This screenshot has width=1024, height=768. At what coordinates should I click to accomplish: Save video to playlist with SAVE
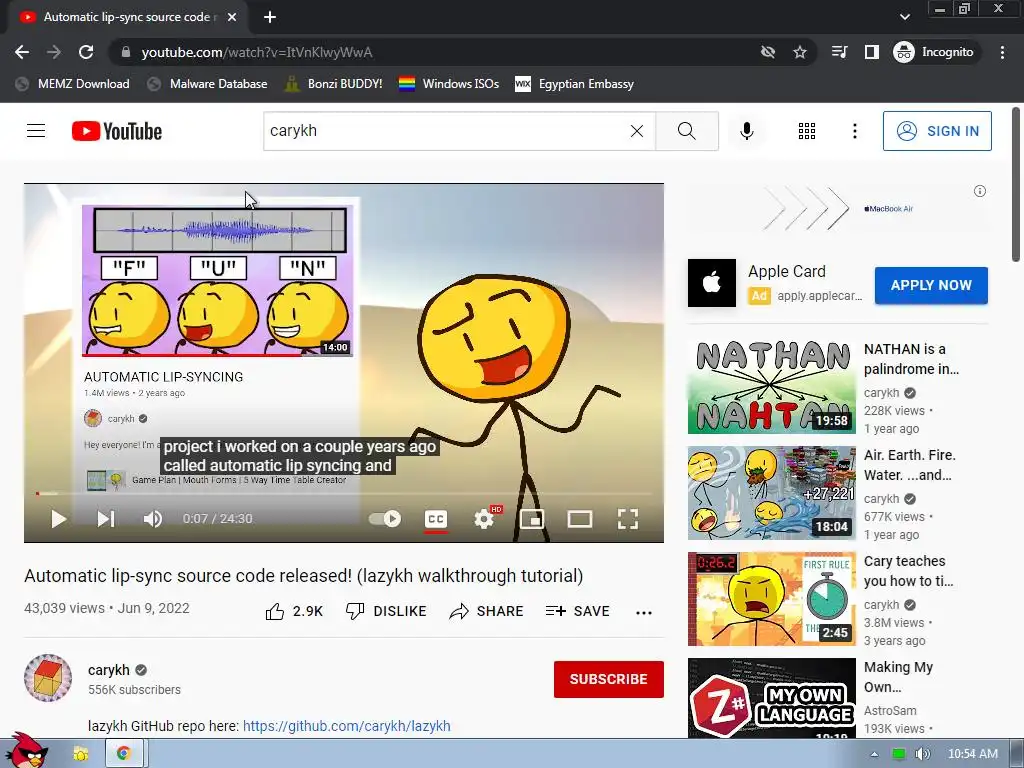coord(577,611)
